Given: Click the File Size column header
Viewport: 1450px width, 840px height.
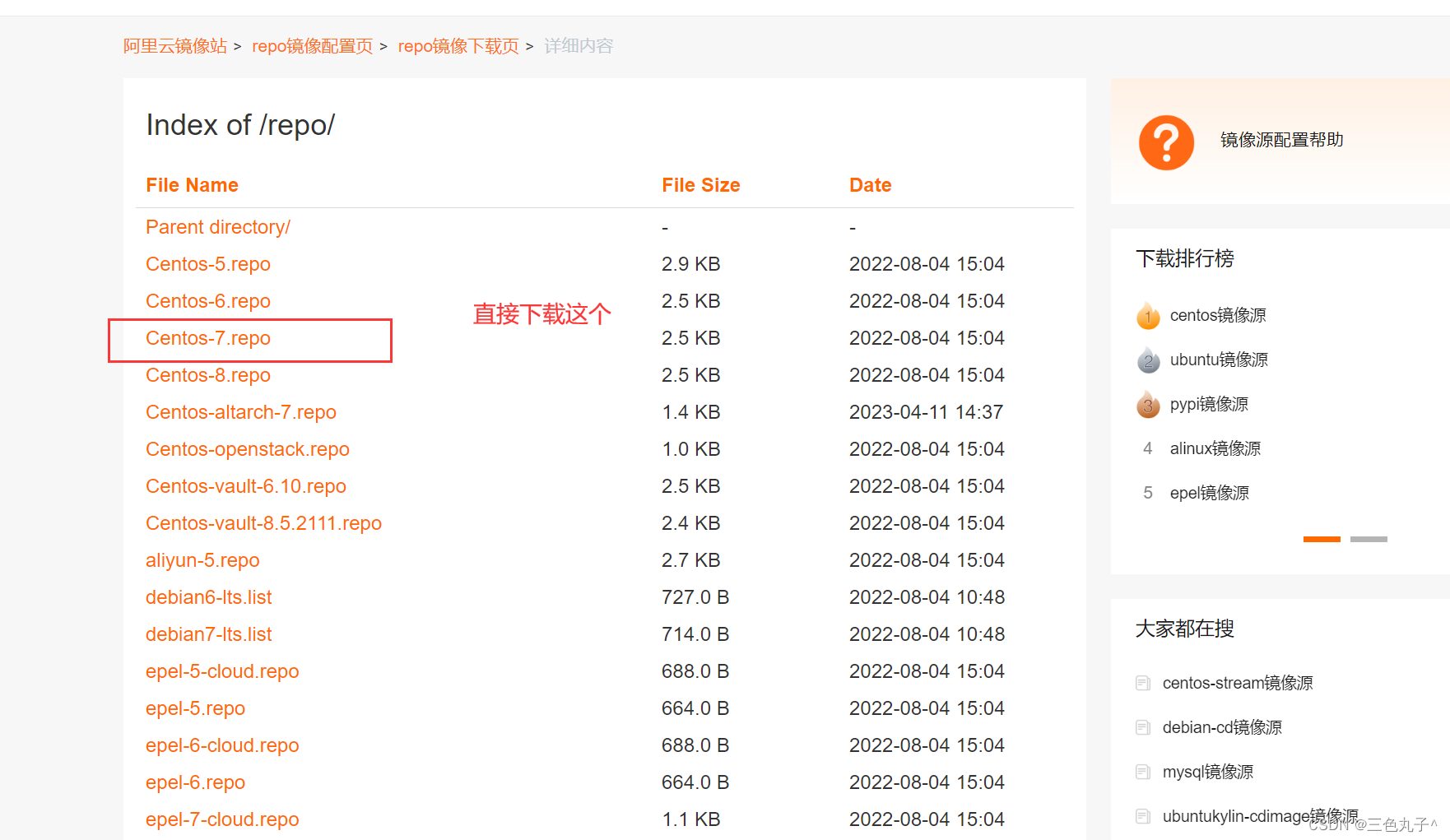Looking at the screenshot, I should tap(701, 185).
